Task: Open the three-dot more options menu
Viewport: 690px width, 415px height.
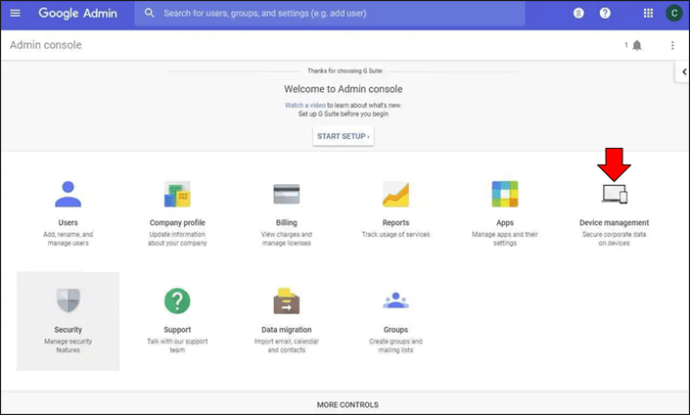Action: [x=672, y=45]
